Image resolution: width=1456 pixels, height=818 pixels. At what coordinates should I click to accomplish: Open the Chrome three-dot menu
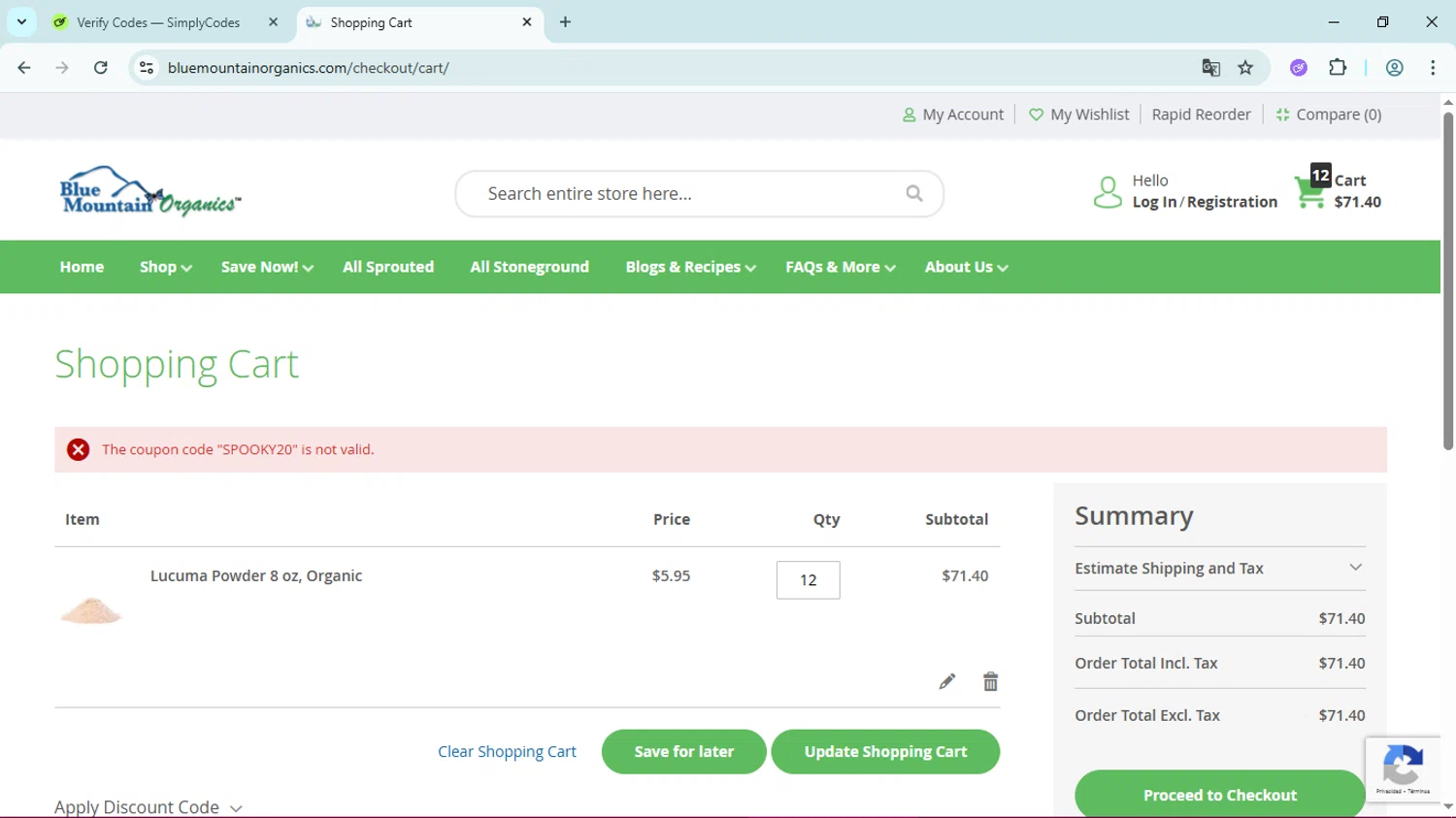tap(1433, 68)
